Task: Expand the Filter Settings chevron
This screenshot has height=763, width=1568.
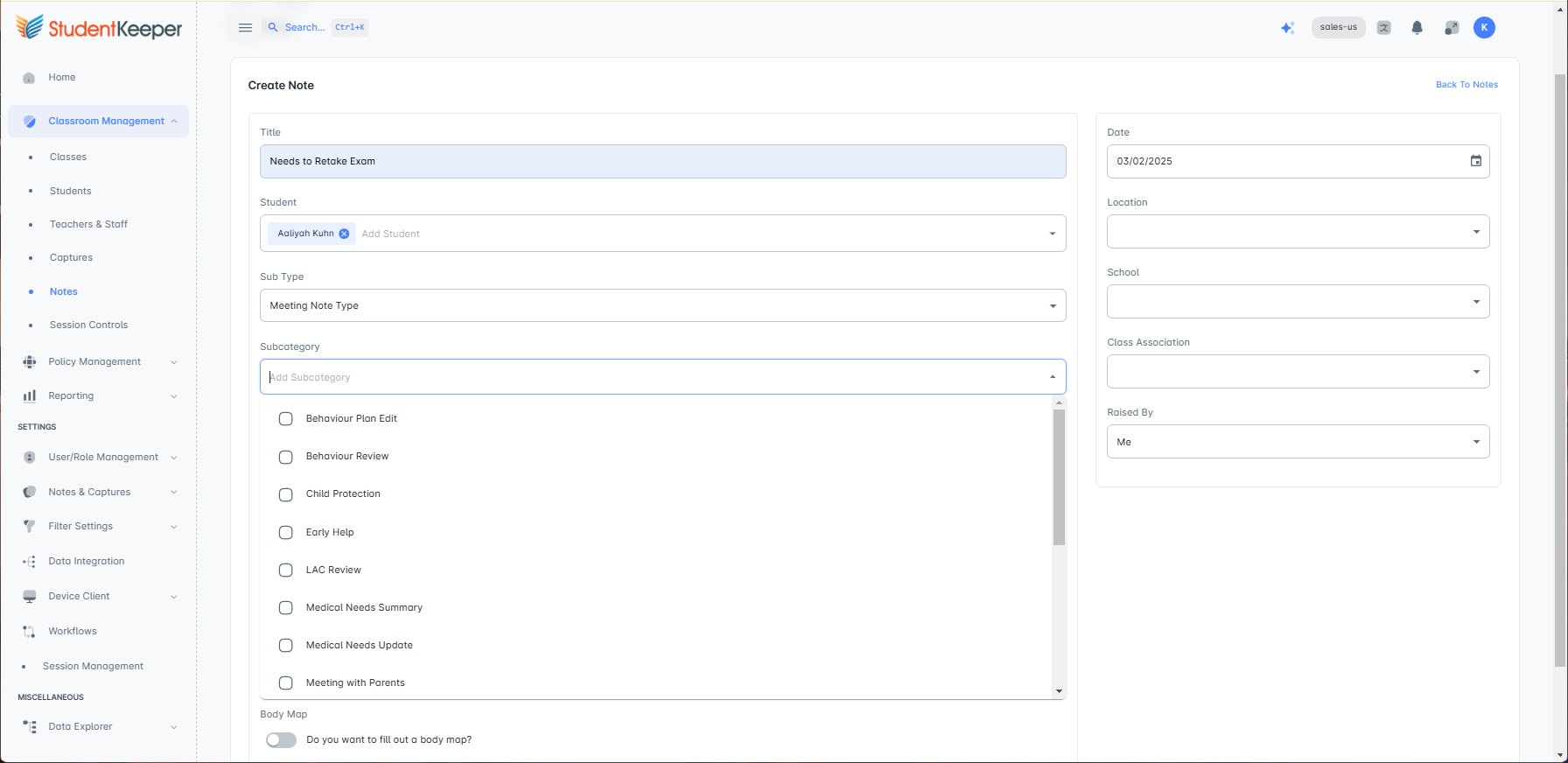Action: 174,527
